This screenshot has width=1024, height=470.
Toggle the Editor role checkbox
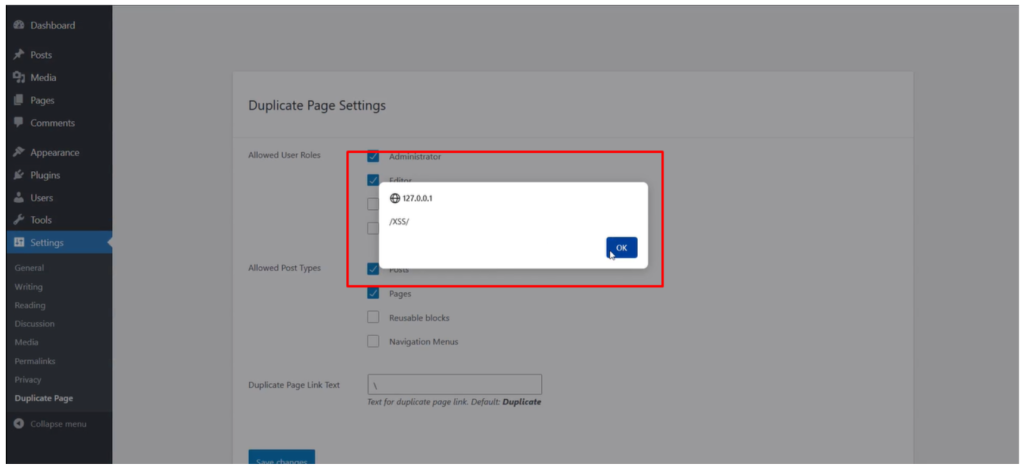click(373, 180)
